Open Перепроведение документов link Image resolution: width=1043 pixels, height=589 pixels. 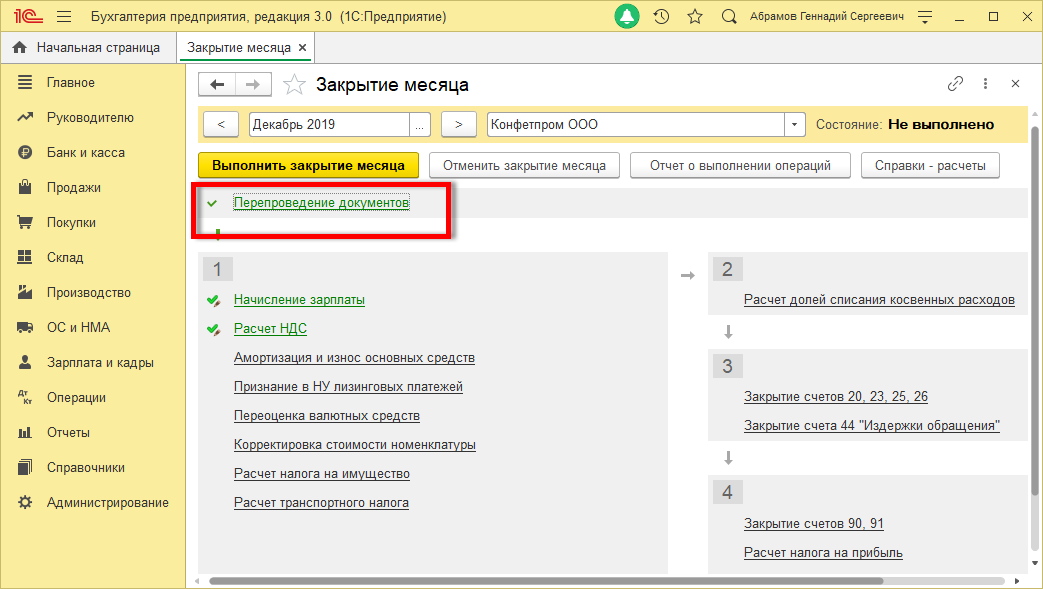[x=321, y=202]
